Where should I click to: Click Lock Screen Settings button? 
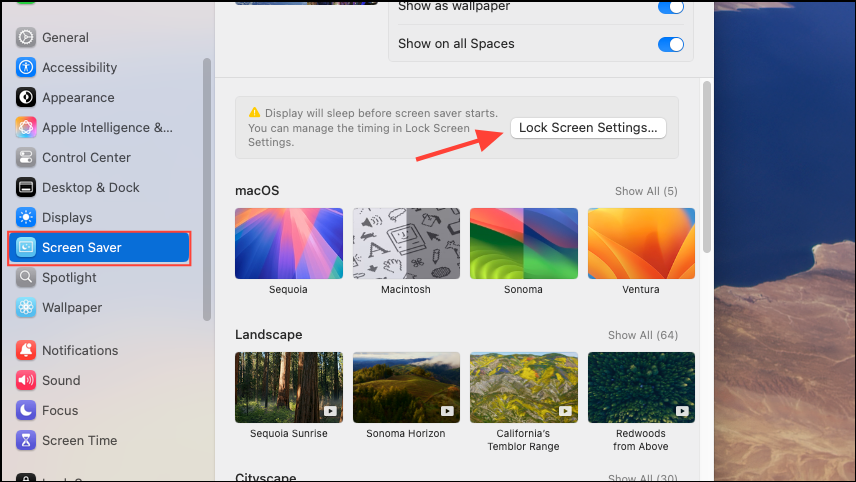[x=588, y=128]
